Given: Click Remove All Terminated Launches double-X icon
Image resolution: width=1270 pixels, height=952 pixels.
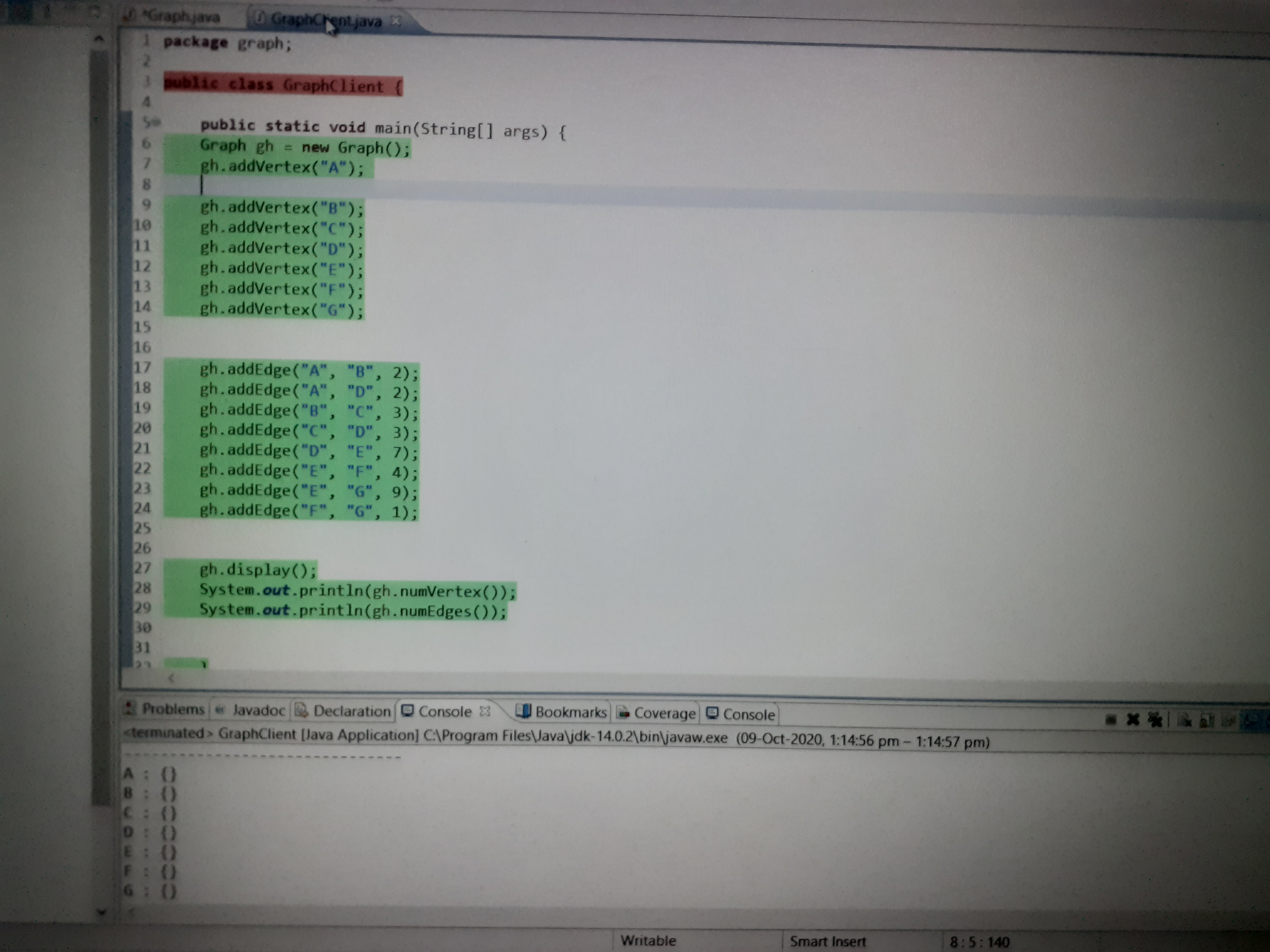Looking at the screenshot, I should pyautogui.click(x=1155, y=720).
